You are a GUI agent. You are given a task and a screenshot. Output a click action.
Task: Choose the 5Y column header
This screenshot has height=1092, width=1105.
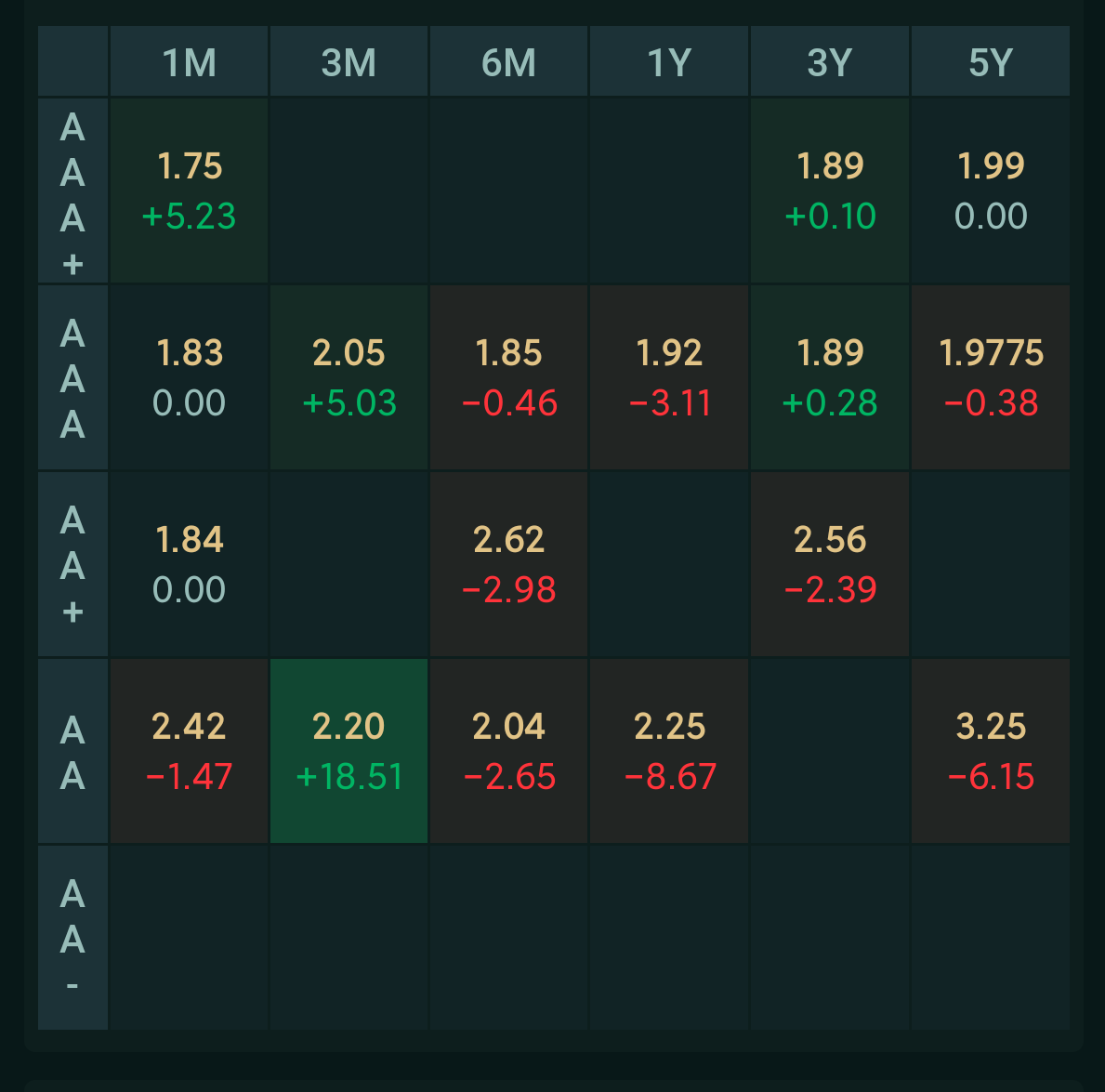pyautogui.click(x=991, y=61)
